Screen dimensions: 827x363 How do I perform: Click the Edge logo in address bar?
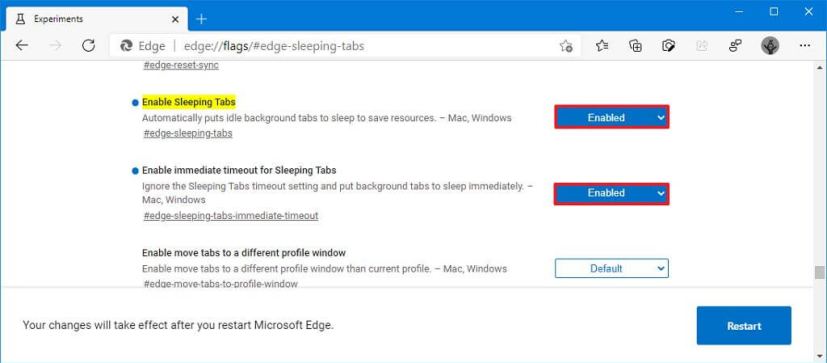[126, 46]
